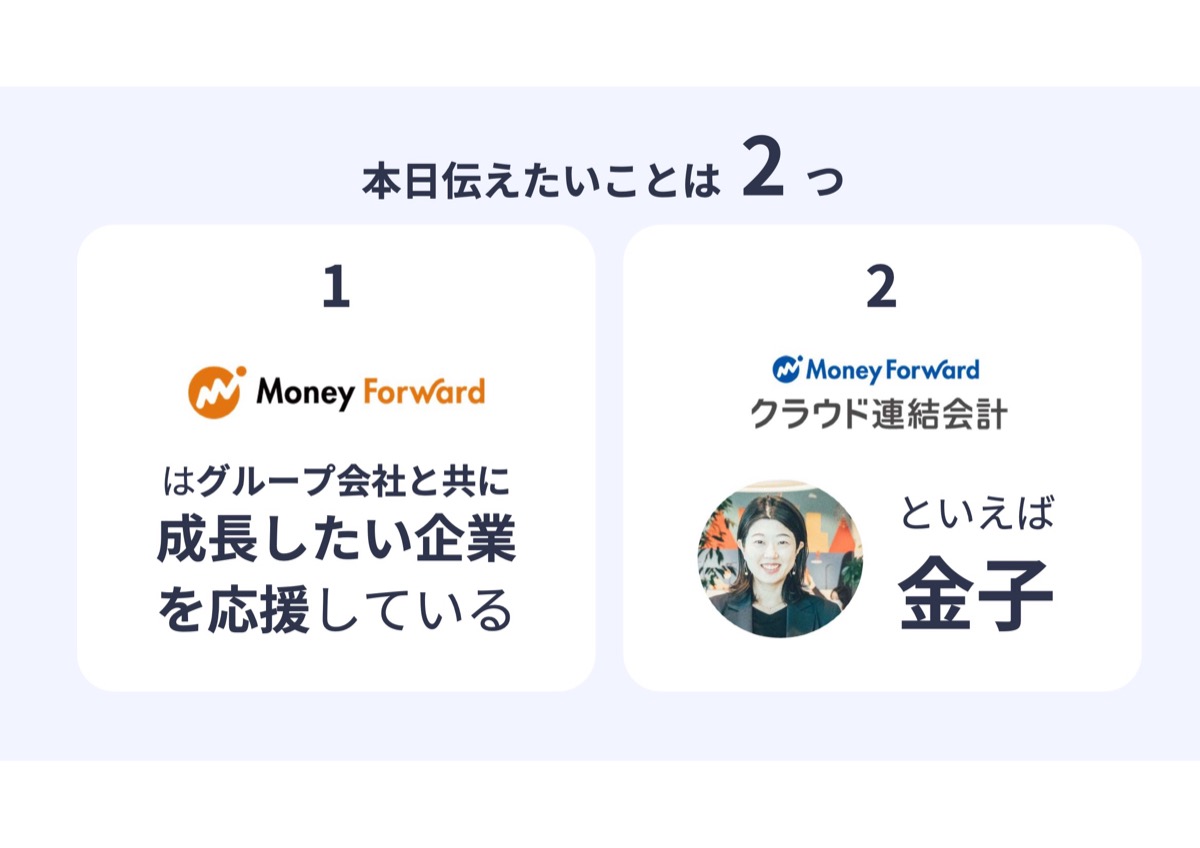The image size is (1200, 848).
Task: Click the orange Money Forward wordmark text
Action: coord(371,392)
